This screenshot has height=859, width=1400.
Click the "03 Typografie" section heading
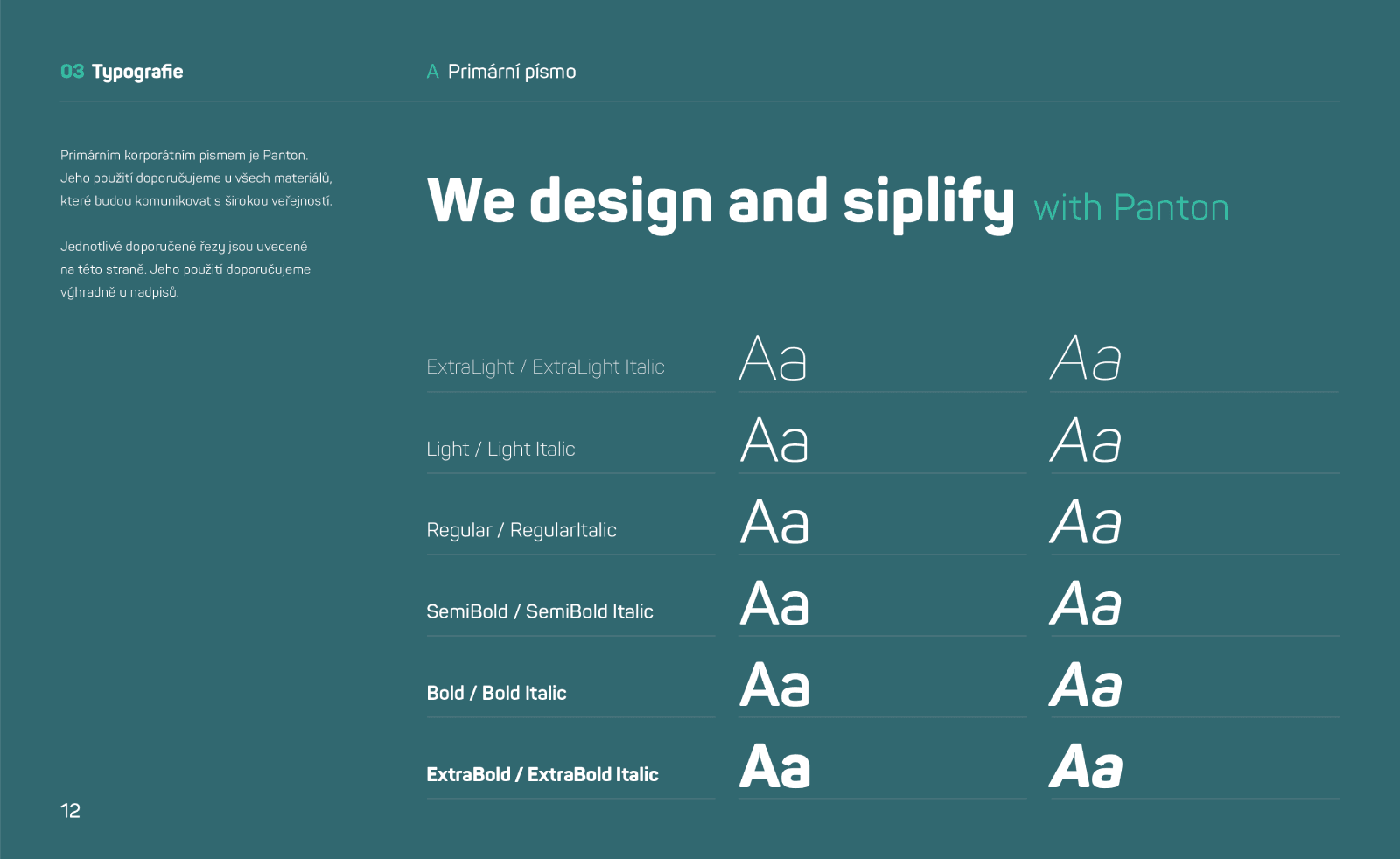point(122,72)
